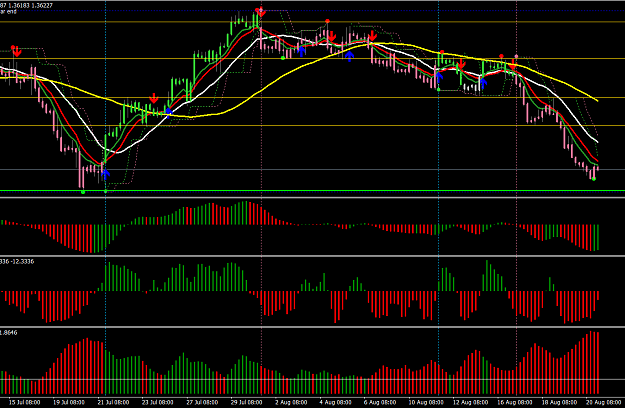Select the red sell arrow beside the 16 Aug line
Viewport: 625px width, 408px height.
(x=514, y=66)
